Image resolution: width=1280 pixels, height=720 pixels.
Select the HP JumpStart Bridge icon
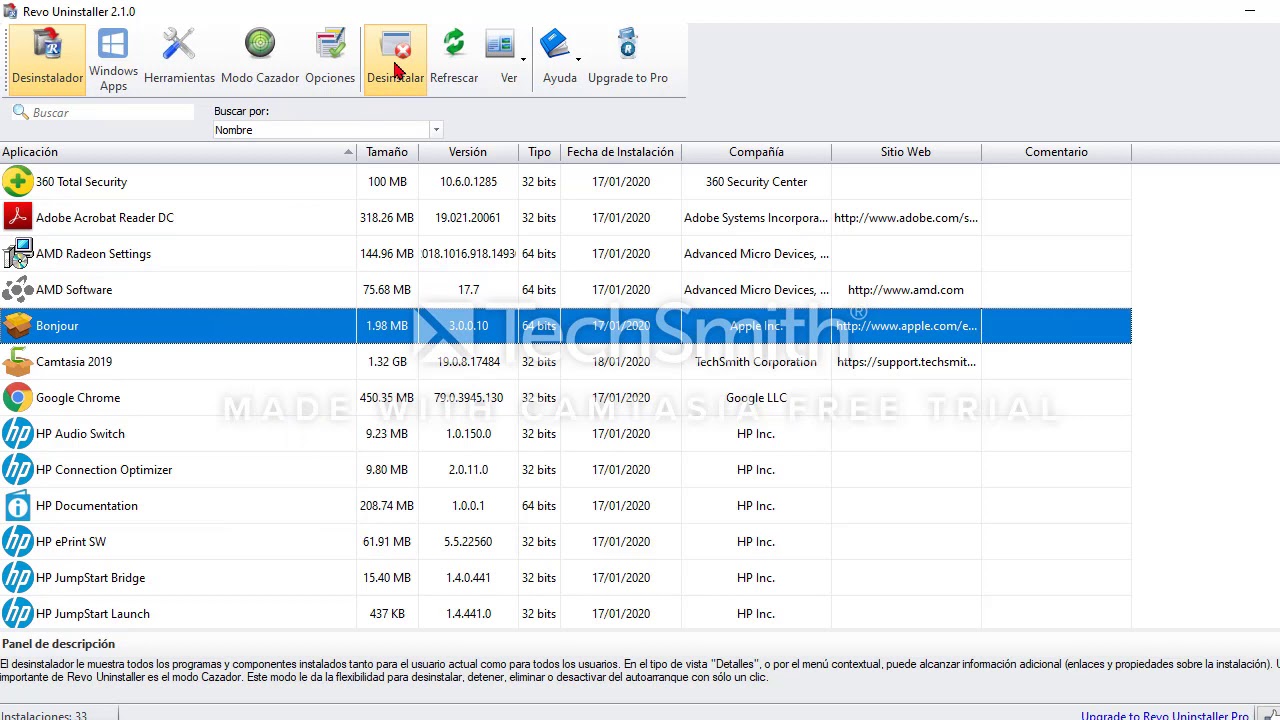click(18, 578)
